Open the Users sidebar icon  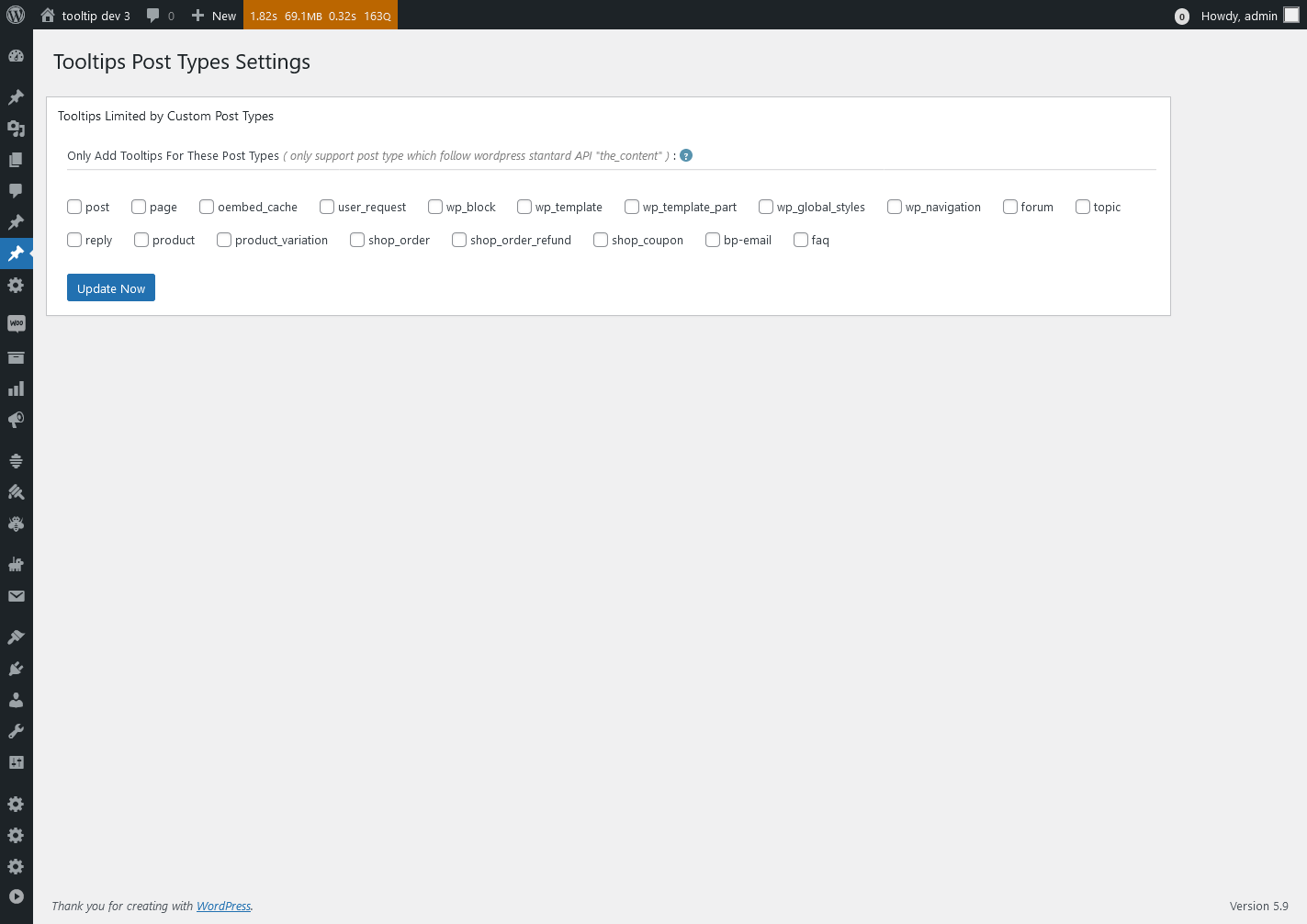click(16, 699)
